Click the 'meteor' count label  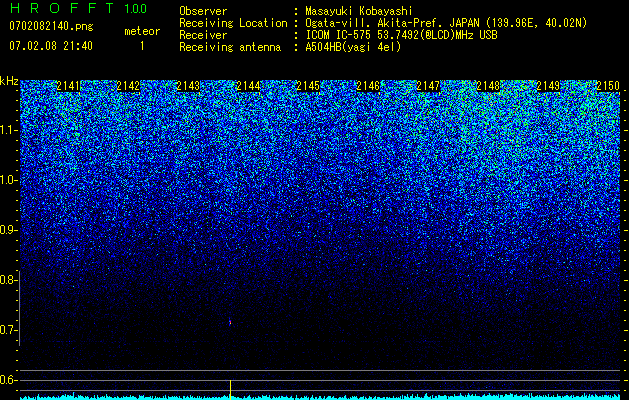pyautogui.click(x=142, y=31)
